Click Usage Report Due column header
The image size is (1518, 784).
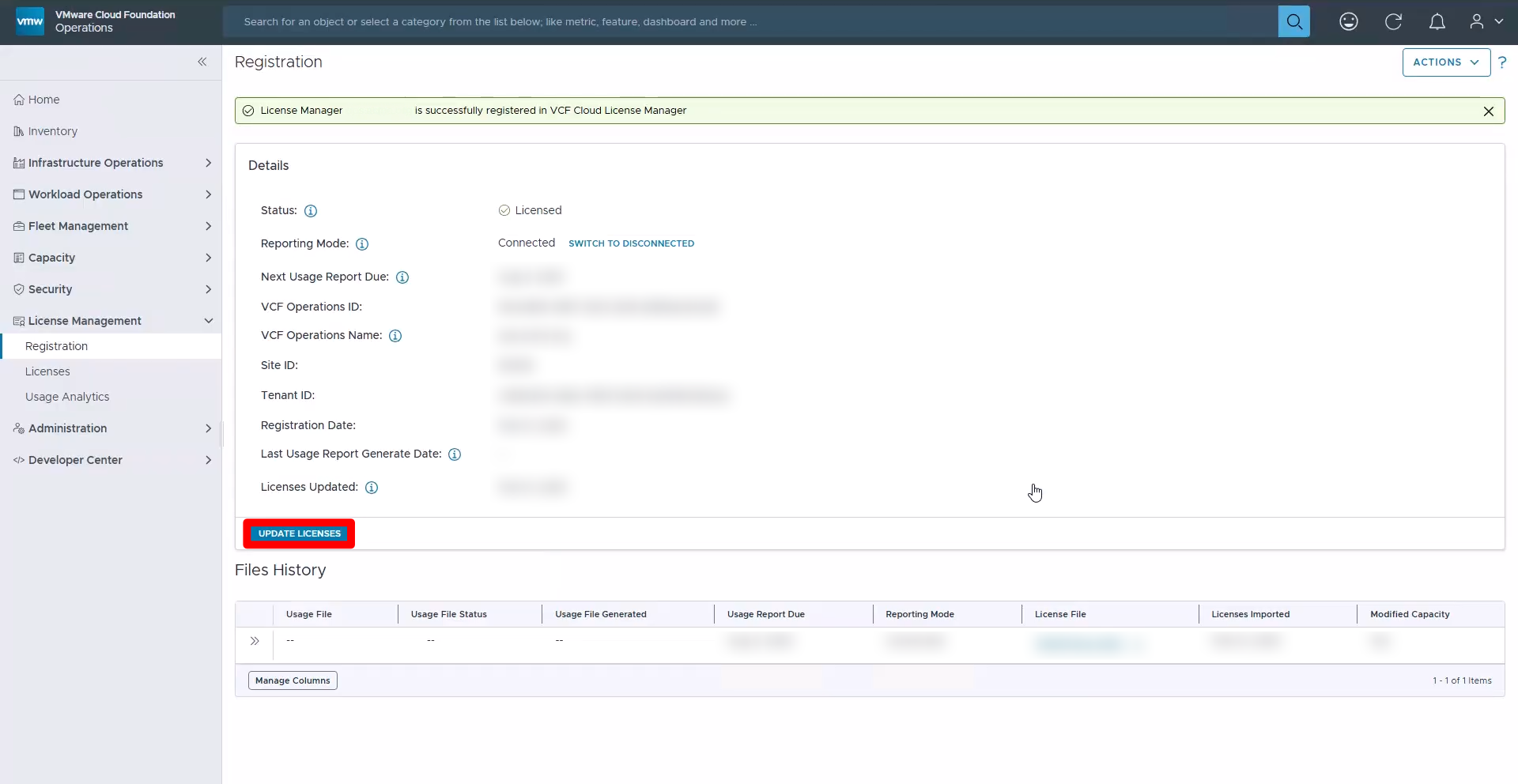click(766, 614)
